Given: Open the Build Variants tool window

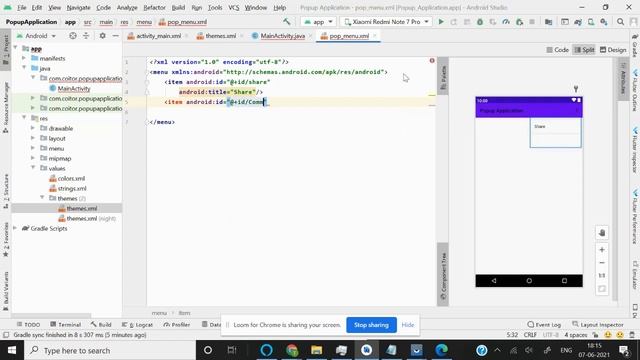Looking at the screenshot, I should click(x=6, y=291).
